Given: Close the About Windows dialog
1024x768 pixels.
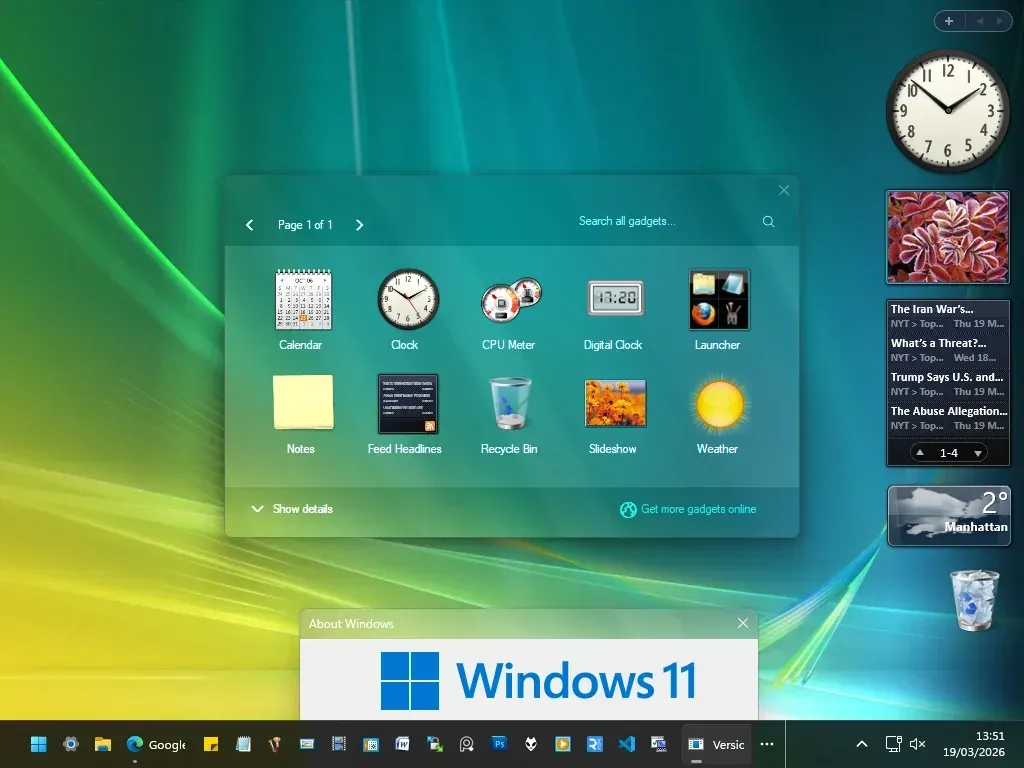Looking at the screenshot, I should [743, 623].
